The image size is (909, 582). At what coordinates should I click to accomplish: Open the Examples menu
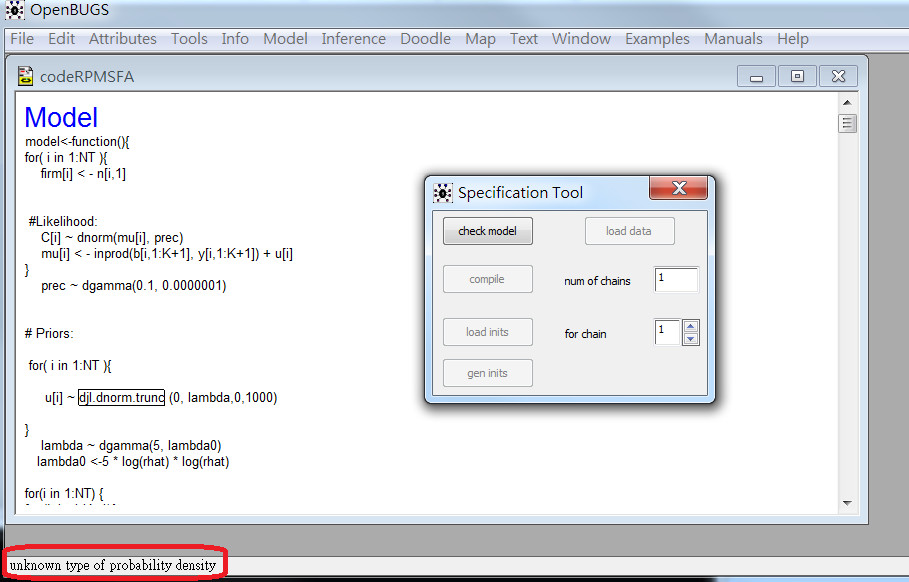[657, 38]
